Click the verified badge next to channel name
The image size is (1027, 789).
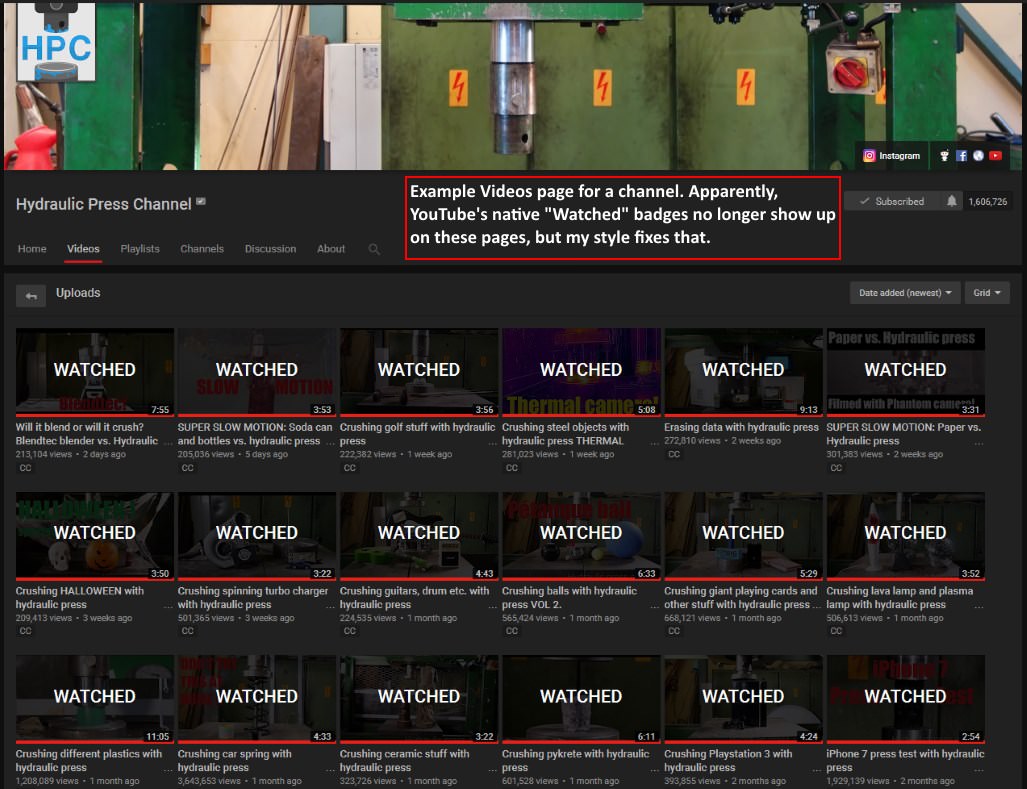click(x=199, y=201)
